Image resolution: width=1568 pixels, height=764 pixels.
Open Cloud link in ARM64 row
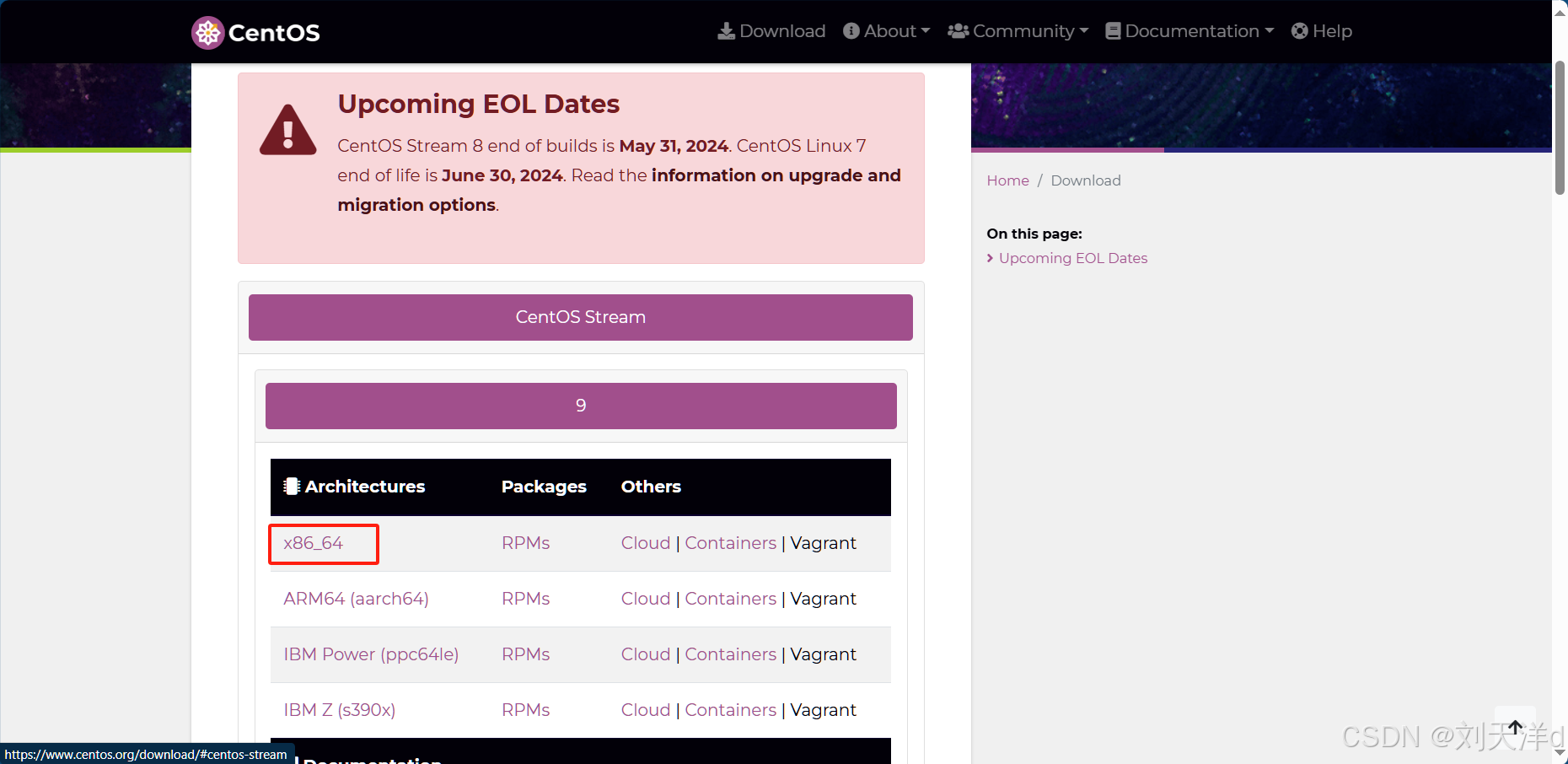click(x=646, y=599)
